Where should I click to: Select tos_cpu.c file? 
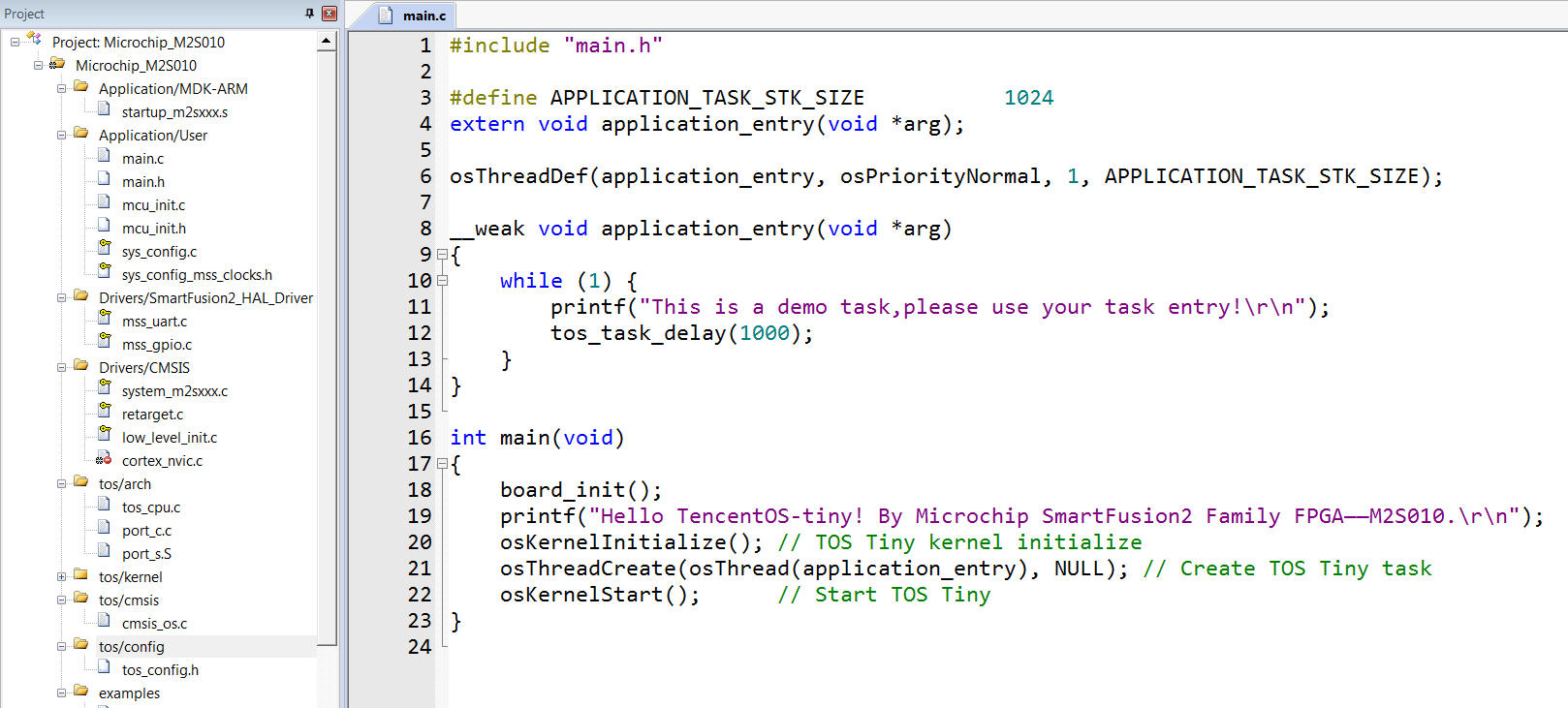click(x=150, y=508)
